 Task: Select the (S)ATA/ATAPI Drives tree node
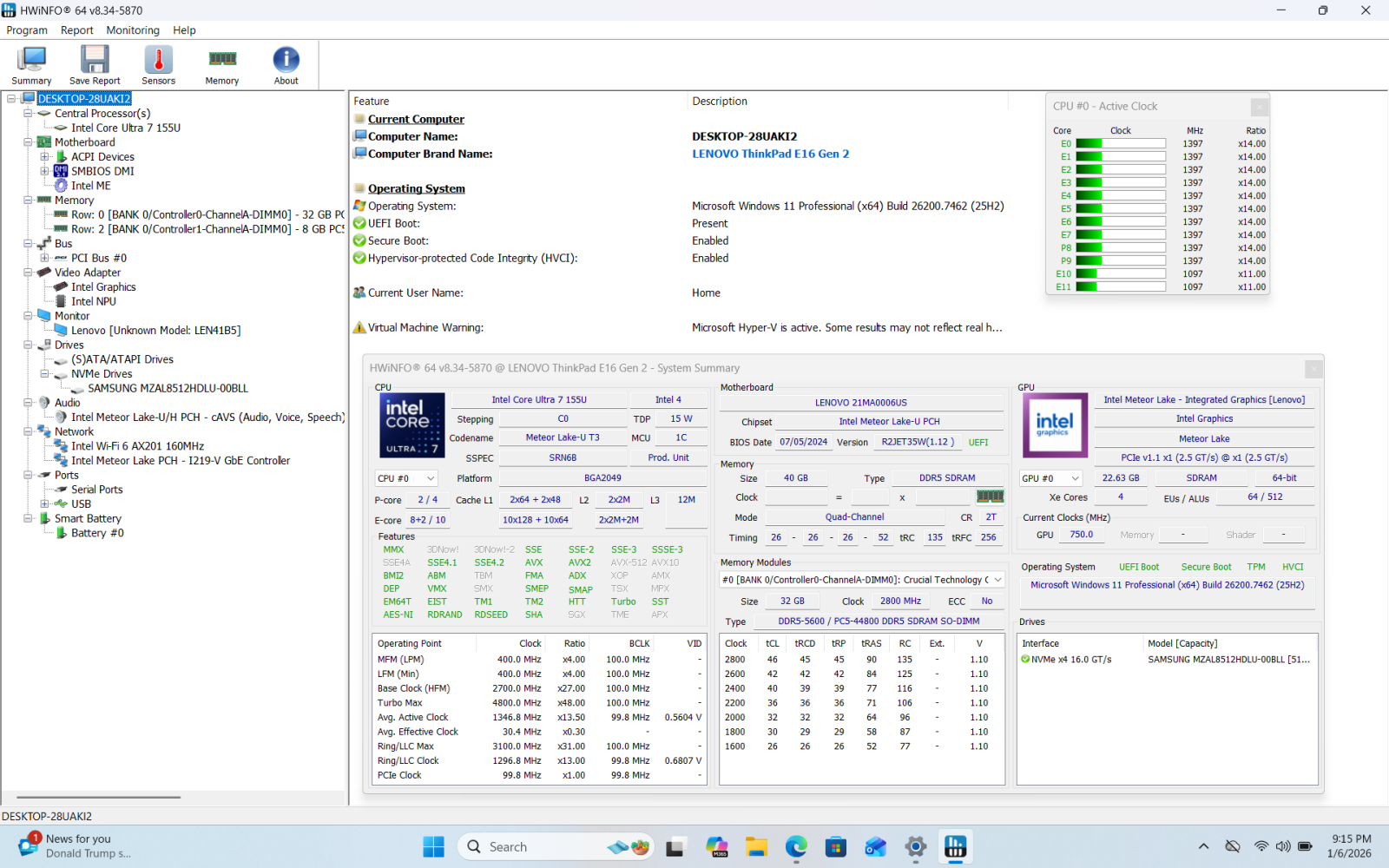122,359
